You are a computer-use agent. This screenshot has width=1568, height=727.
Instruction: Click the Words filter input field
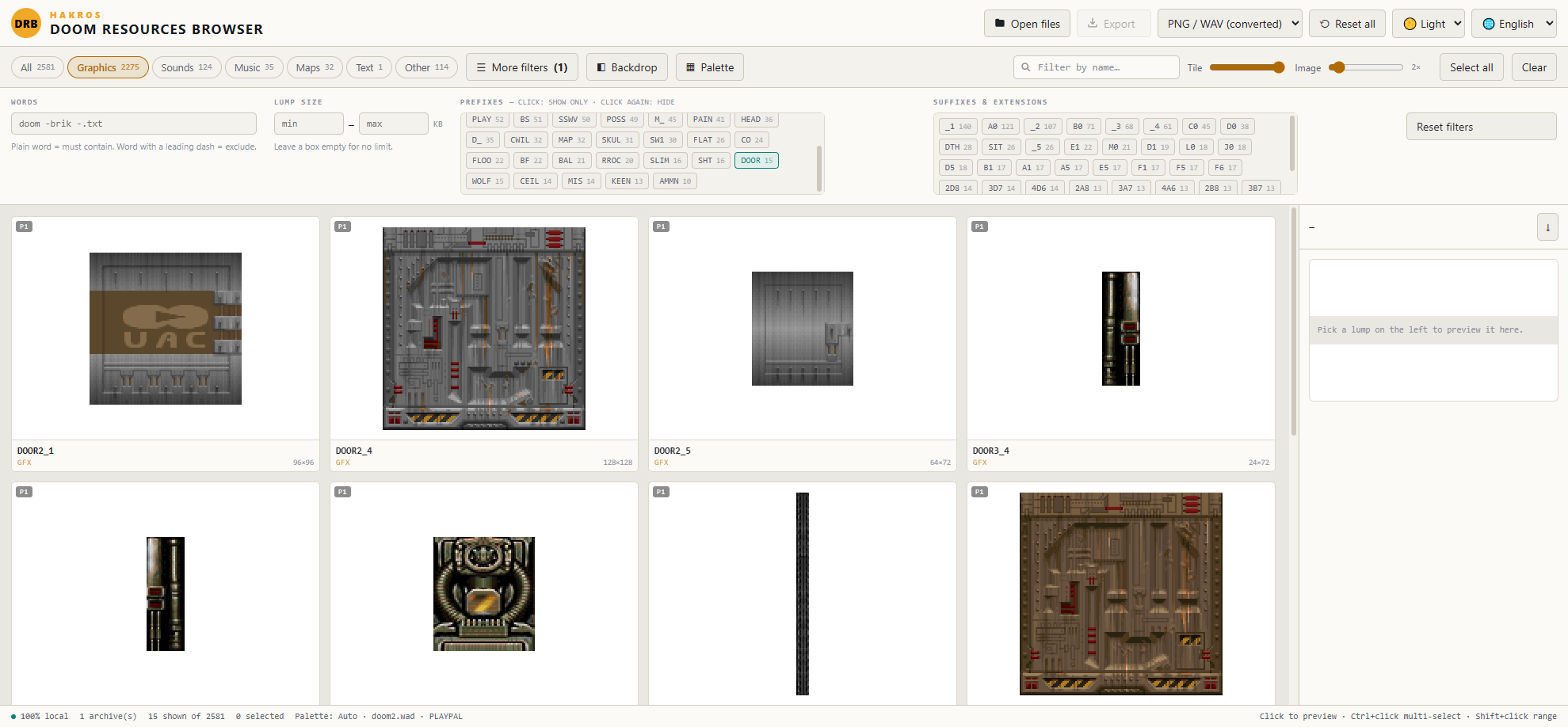134,124
